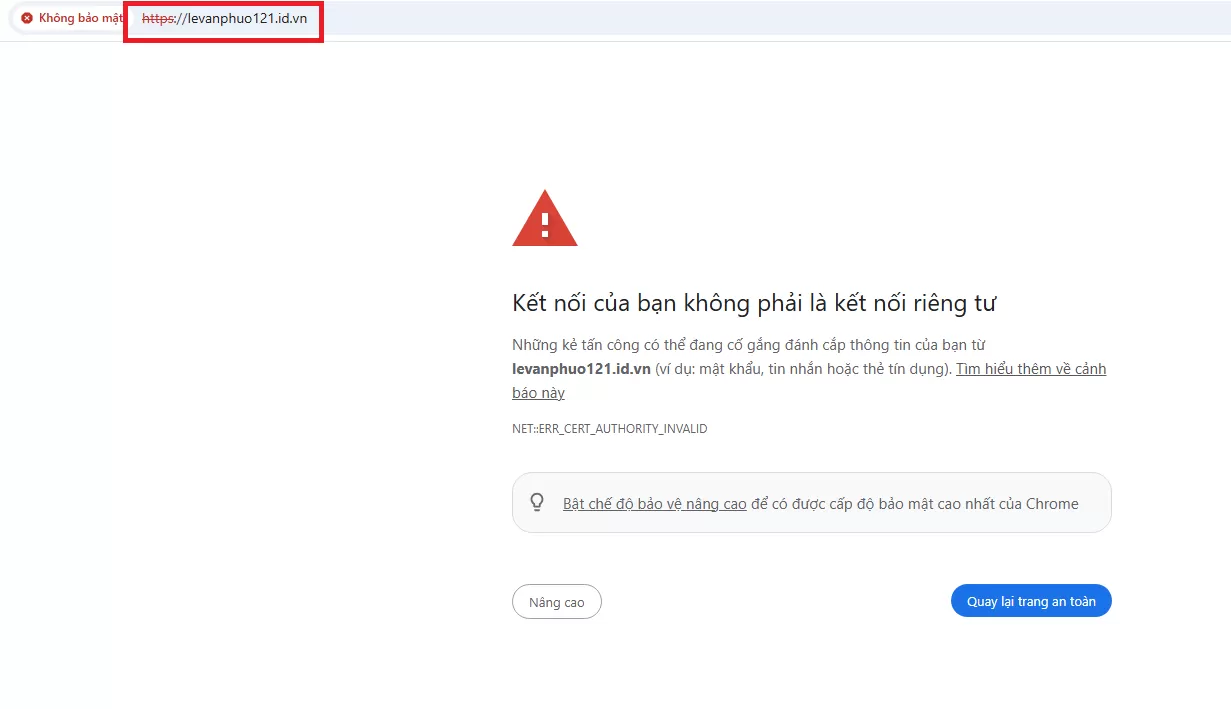Click the lightbulb icon in the tip box
This screenshot has width=1231, height=709.
point(537,502)
